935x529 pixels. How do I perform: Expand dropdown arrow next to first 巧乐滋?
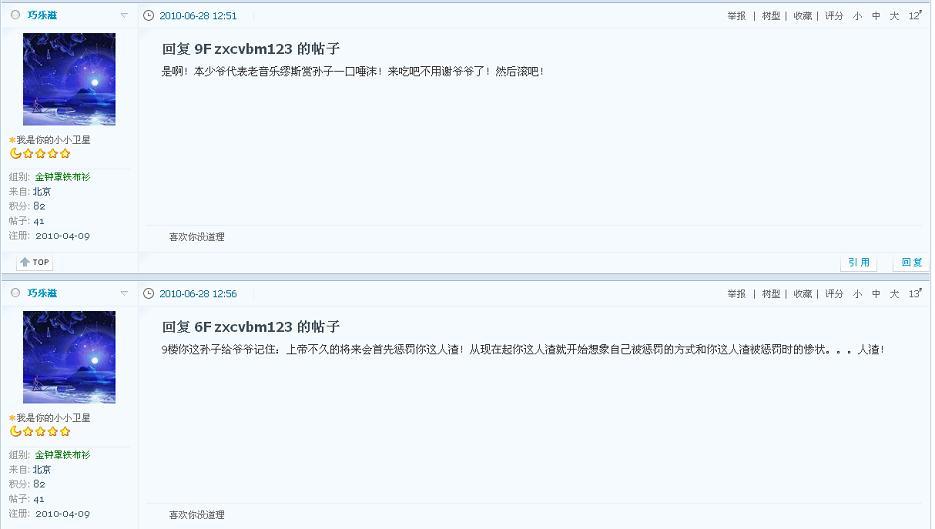pyautogui.click(x=124, y=16)
